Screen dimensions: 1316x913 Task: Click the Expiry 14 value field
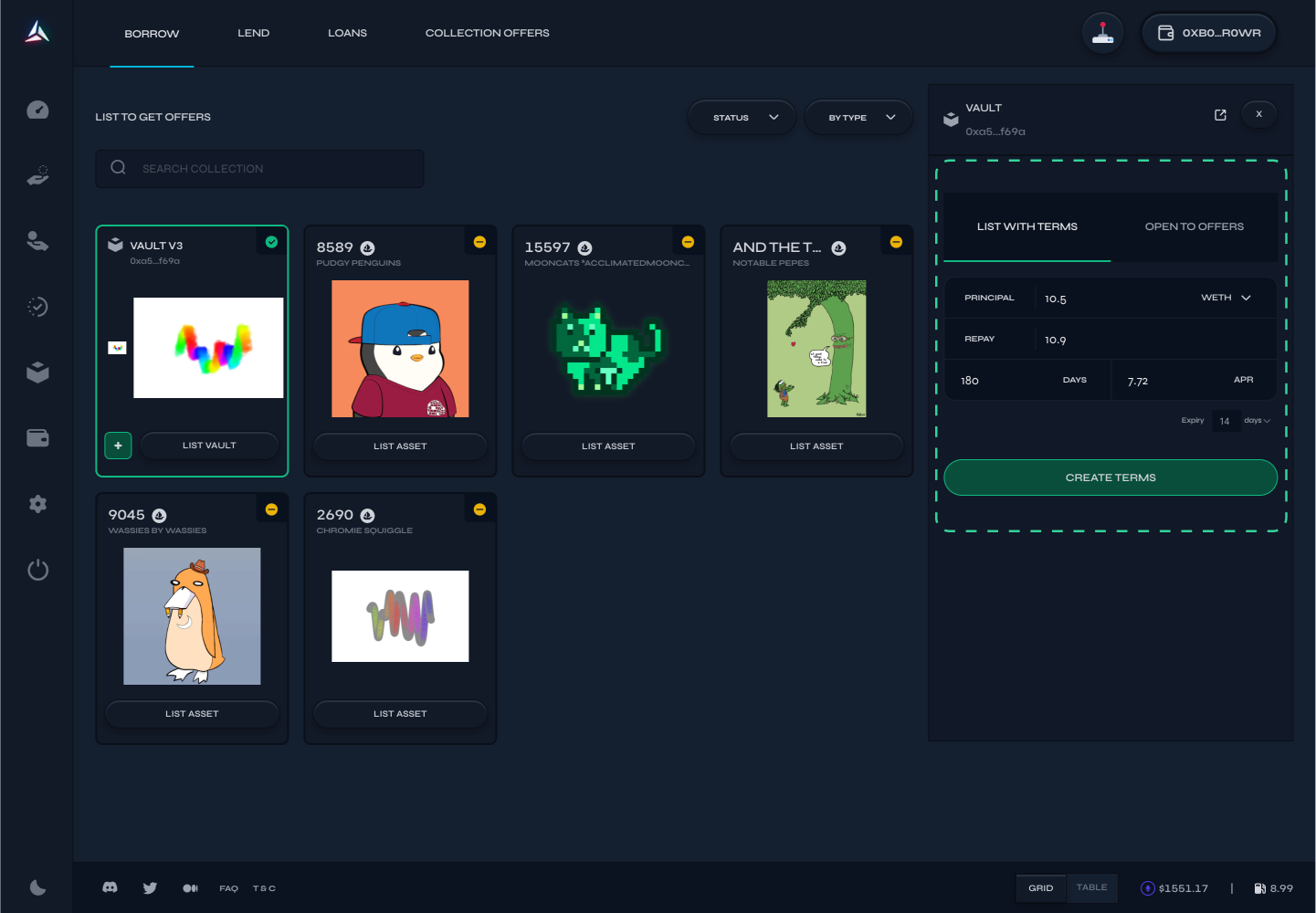(1225, 421)
